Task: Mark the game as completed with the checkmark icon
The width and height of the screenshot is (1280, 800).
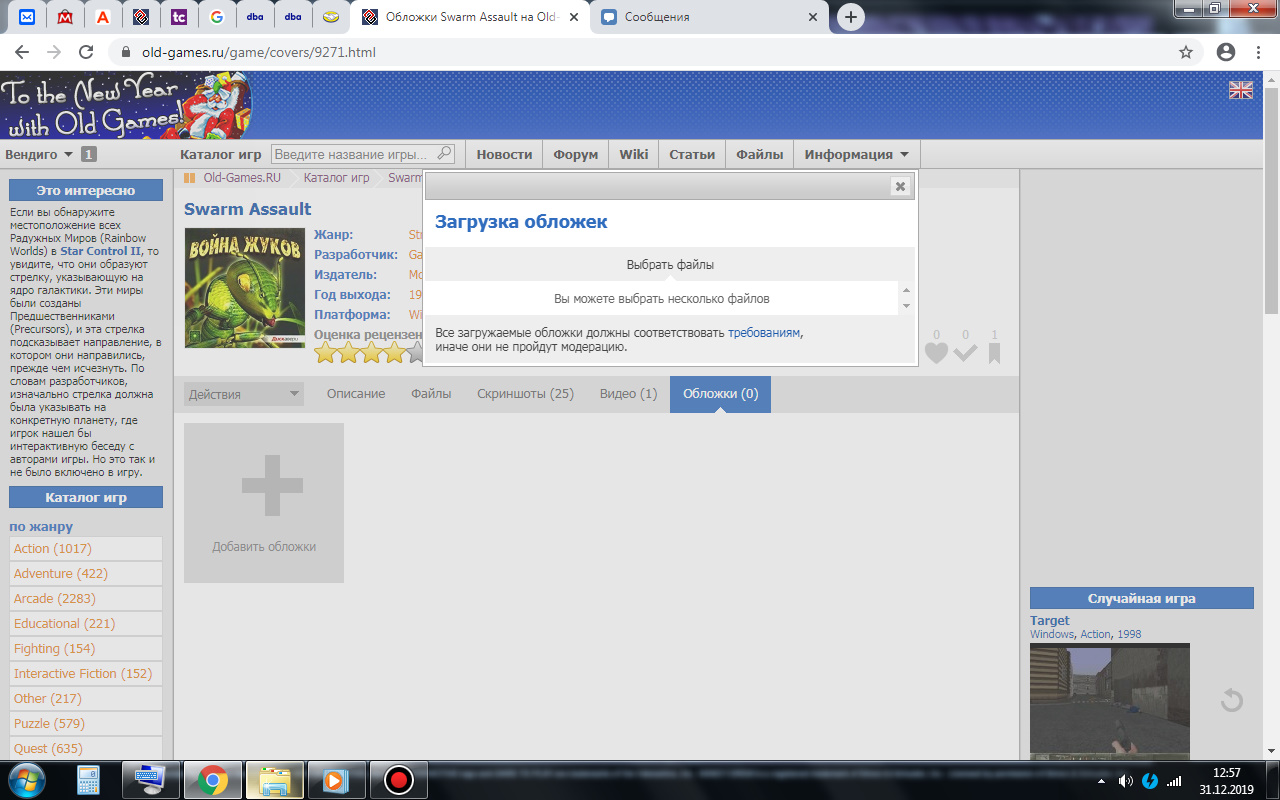Action: coord(965,353)
